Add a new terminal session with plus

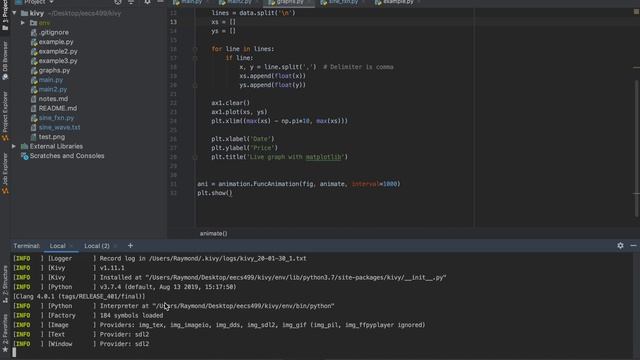(x=130, y=246)
